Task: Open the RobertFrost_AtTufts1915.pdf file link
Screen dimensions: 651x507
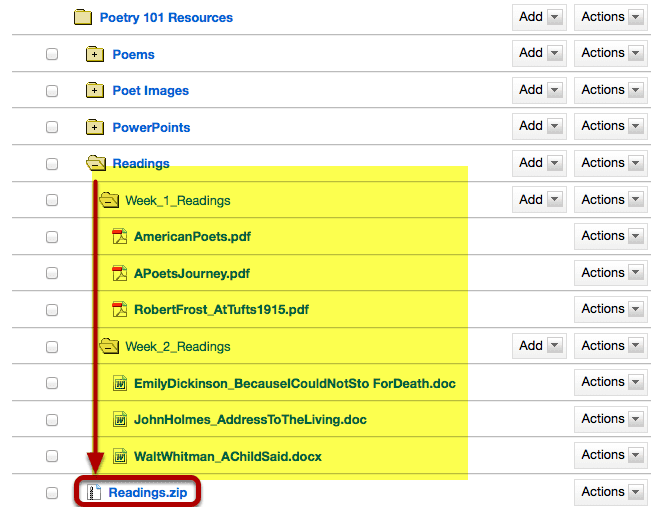Action: [x=221, y=310]
